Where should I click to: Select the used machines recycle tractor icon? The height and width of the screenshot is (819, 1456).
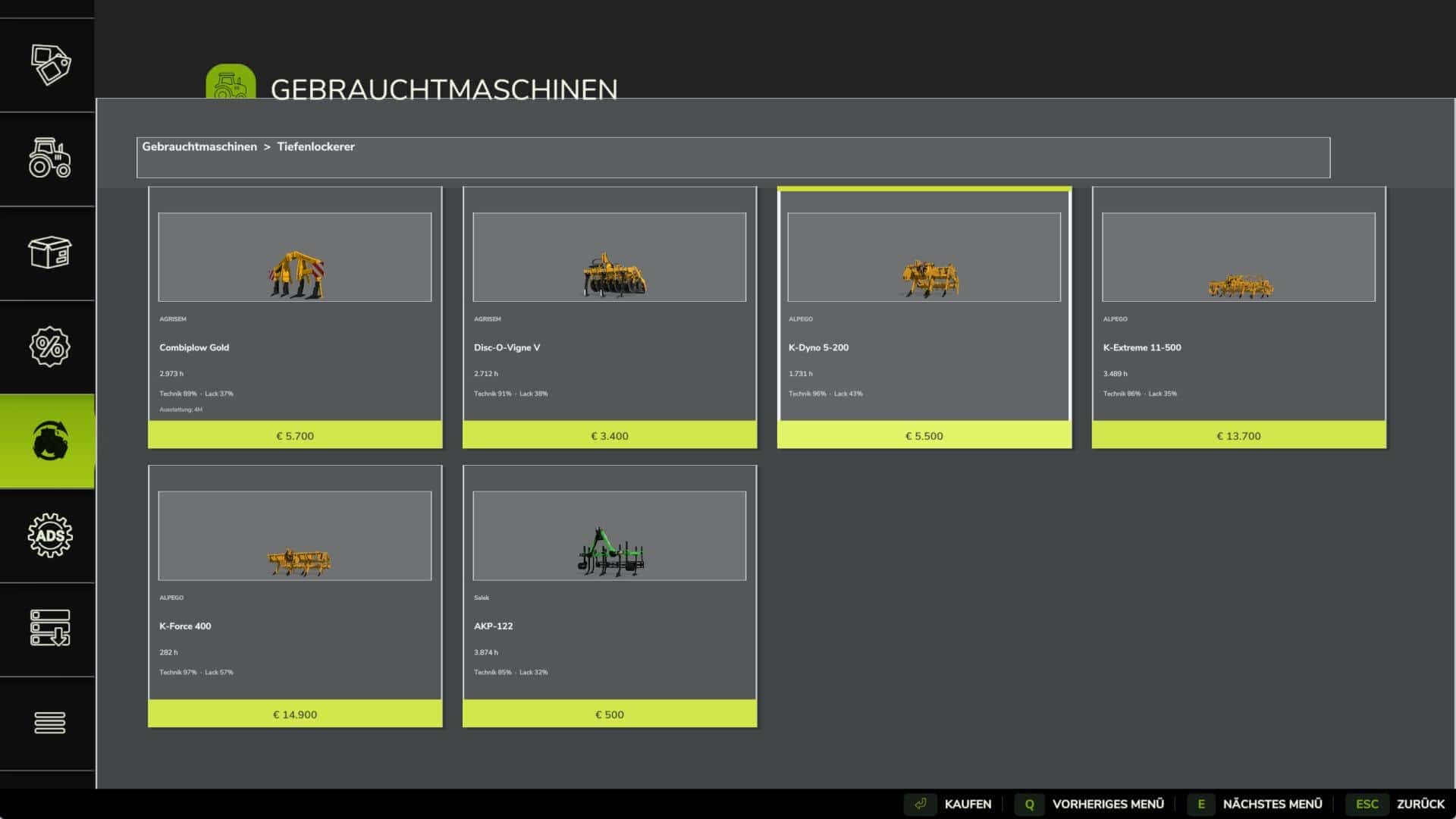(50, 441)
